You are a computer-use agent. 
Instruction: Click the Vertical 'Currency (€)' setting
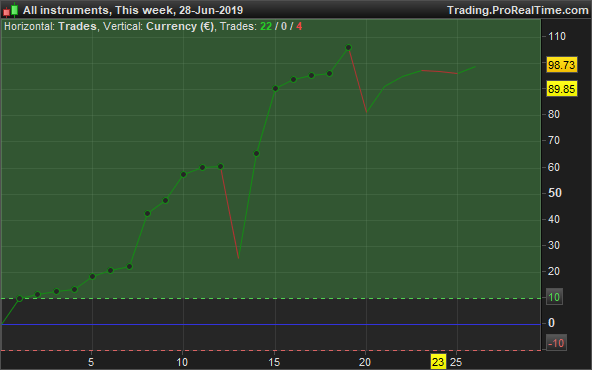click(180, 26)
